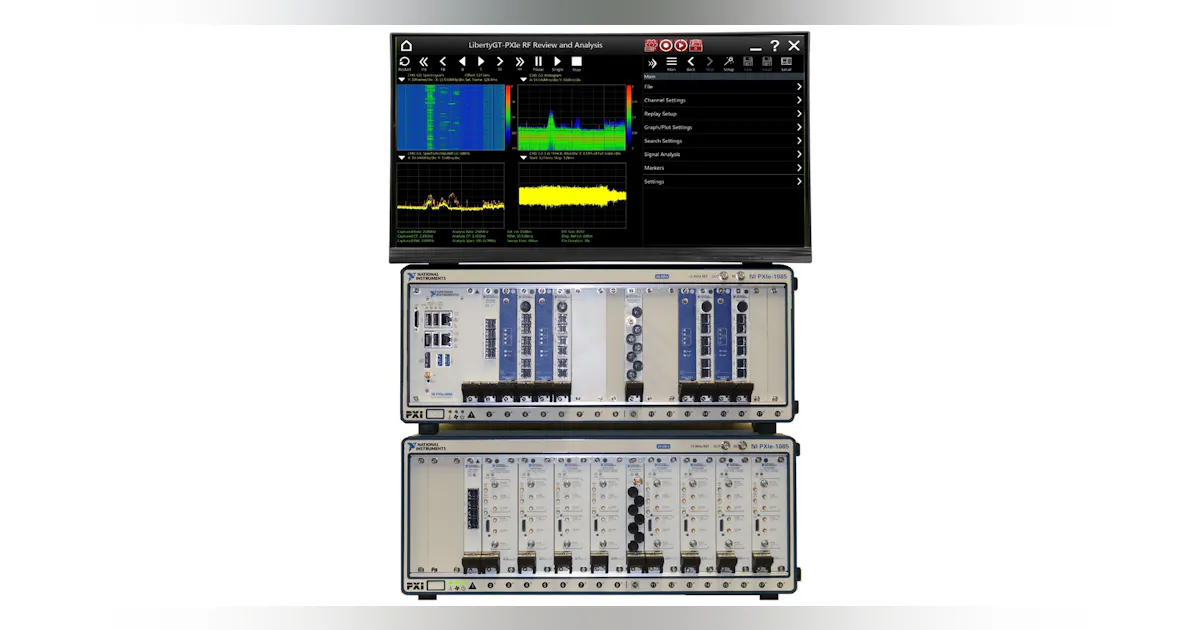Click the greyed Next arrow icon

click(x=709, y=62)
